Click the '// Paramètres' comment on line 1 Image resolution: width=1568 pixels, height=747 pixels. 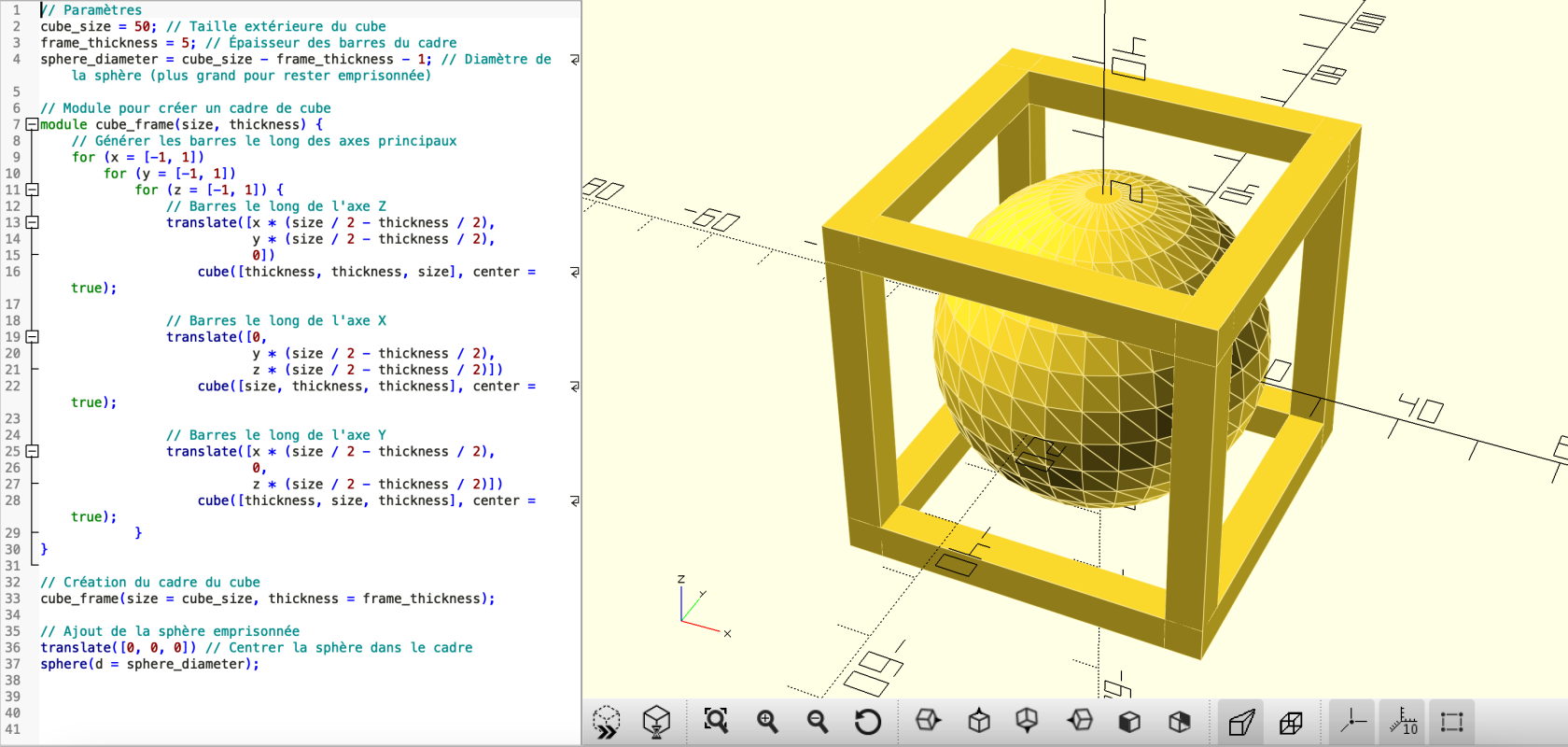pos(91,10)
